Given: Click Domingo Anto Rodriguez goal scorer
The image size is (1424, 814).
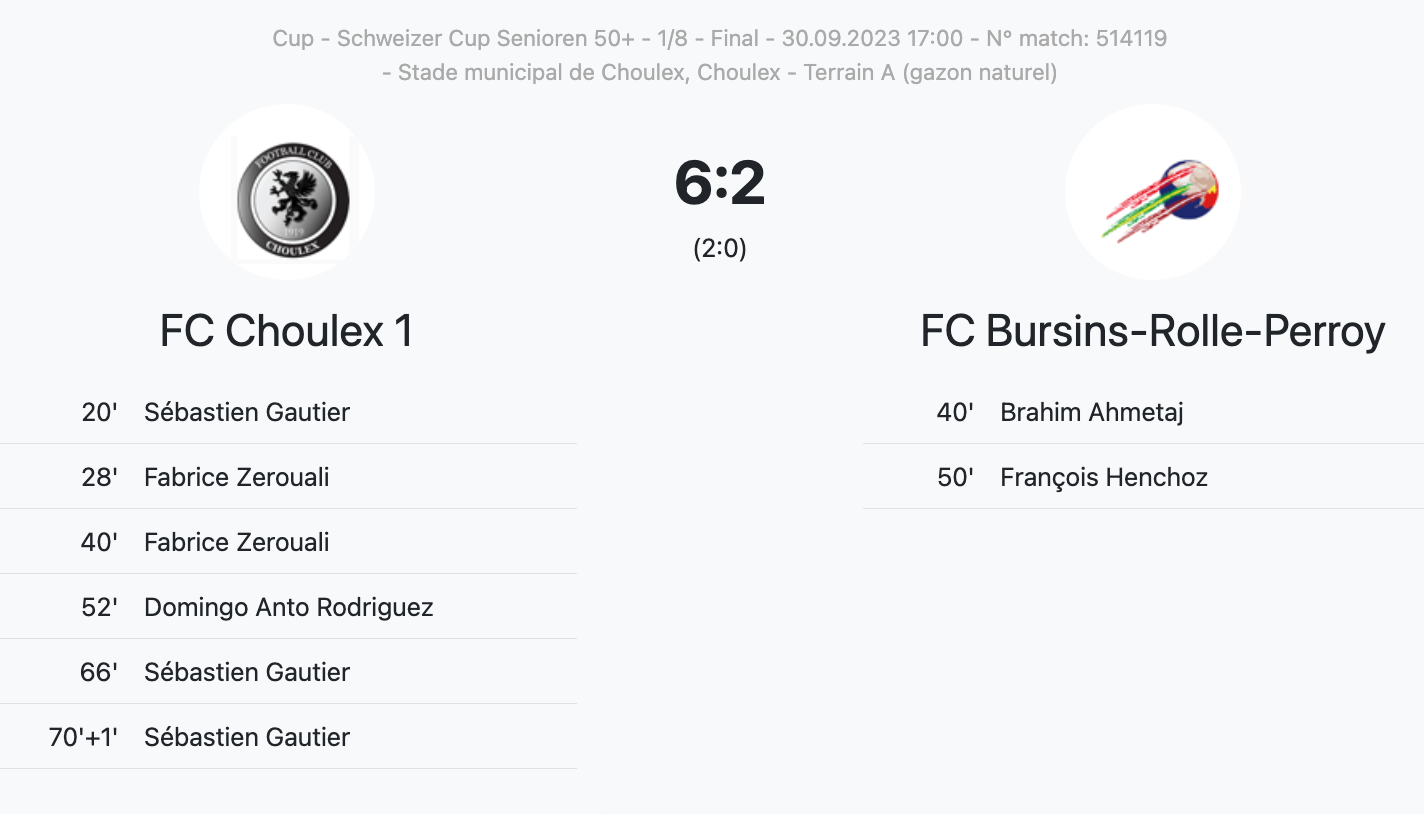Looking at the screenshot, I should coord(288,607).
